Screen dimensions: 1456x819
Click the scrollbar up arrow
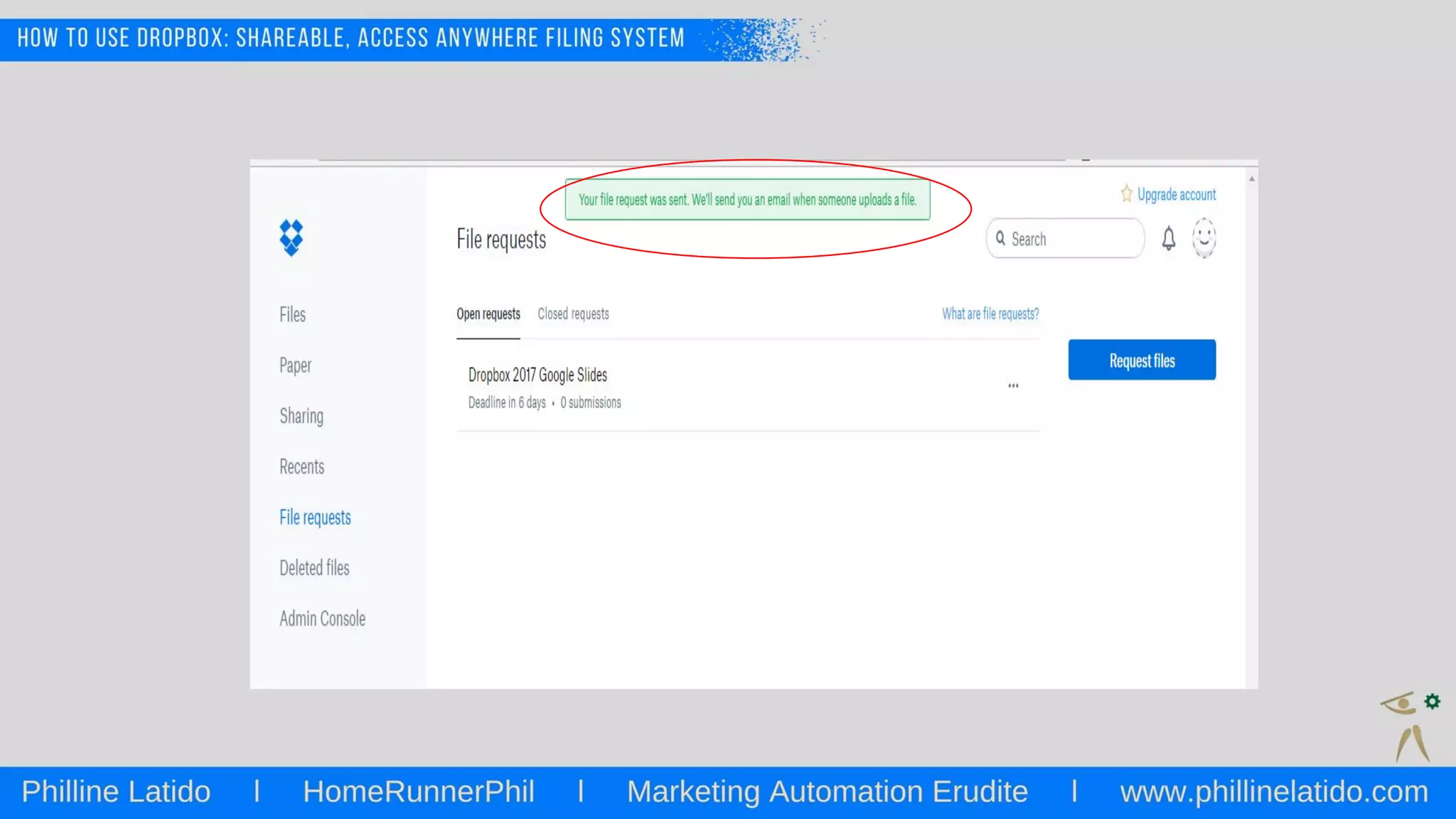pyautogui.click(x=1251, y=179)
